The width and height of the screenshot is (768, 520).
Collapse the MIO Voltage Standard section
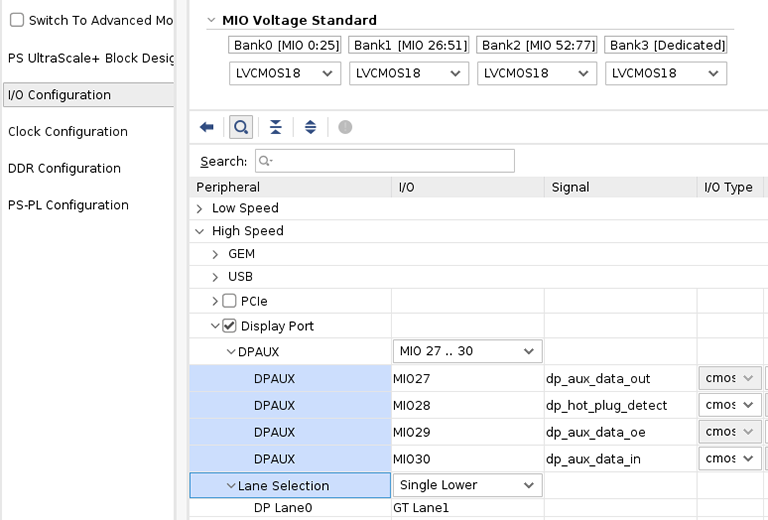tap(209, 20)
